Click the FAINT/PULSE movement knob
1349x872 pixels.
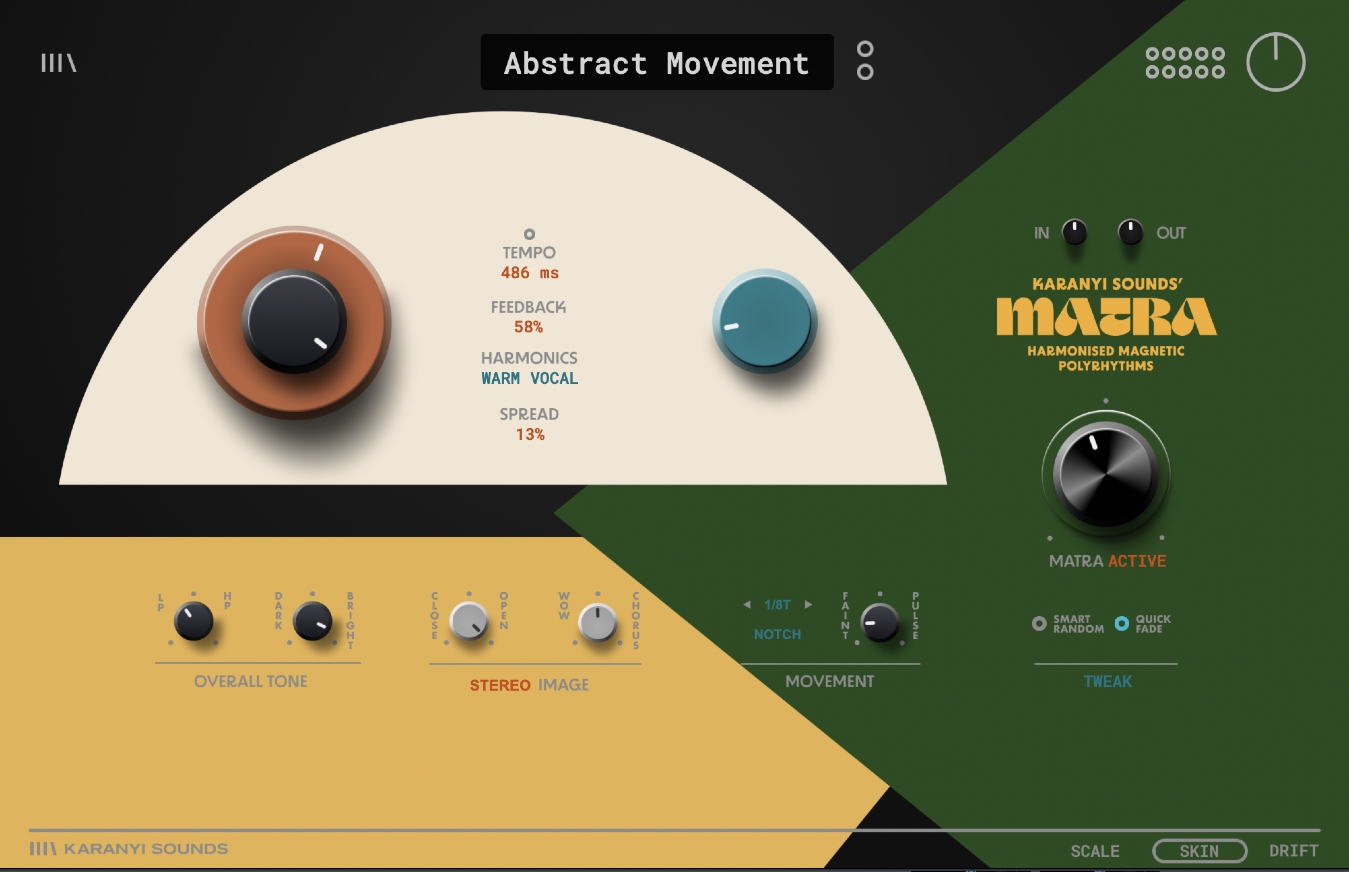880,622
